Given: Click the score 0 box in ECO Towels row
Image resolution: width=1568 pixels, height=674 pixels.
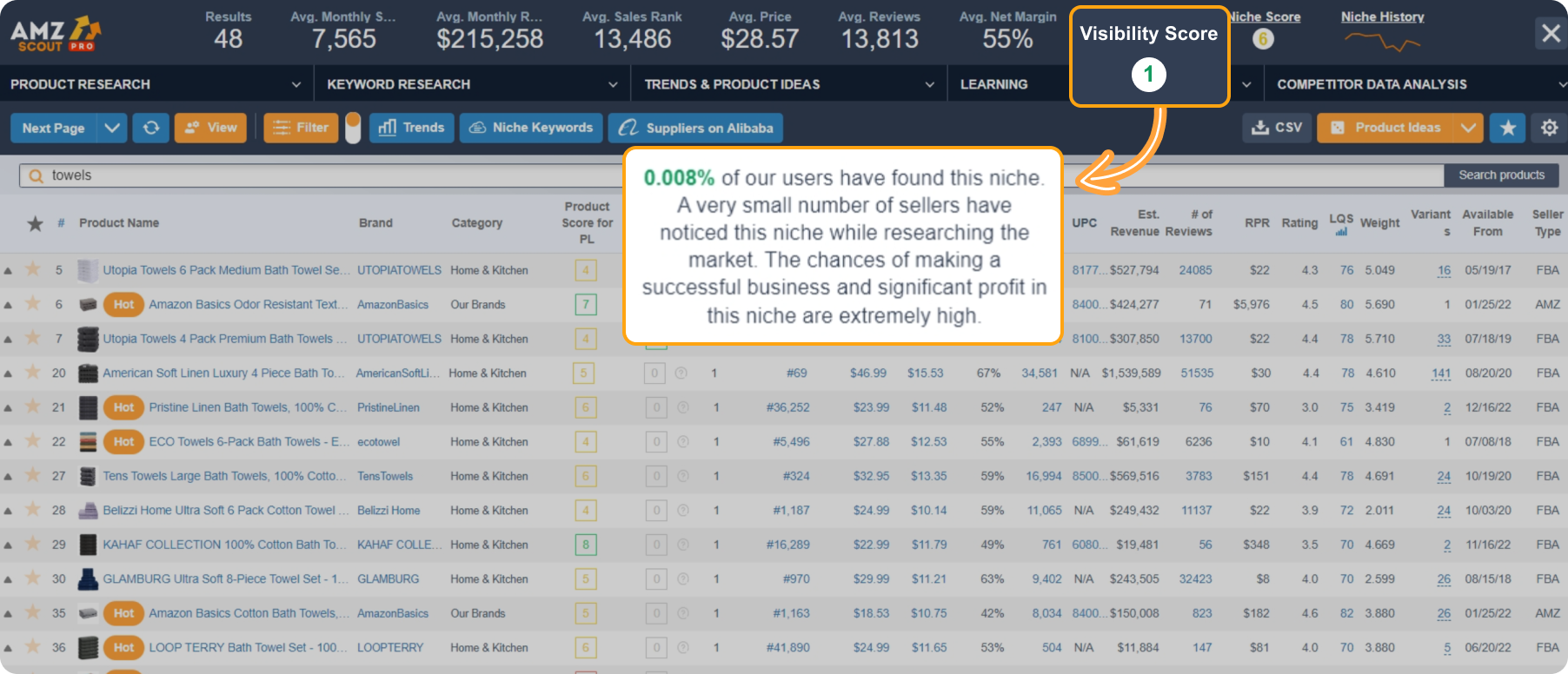Looking at the screenshot, I should coord(656,442).
